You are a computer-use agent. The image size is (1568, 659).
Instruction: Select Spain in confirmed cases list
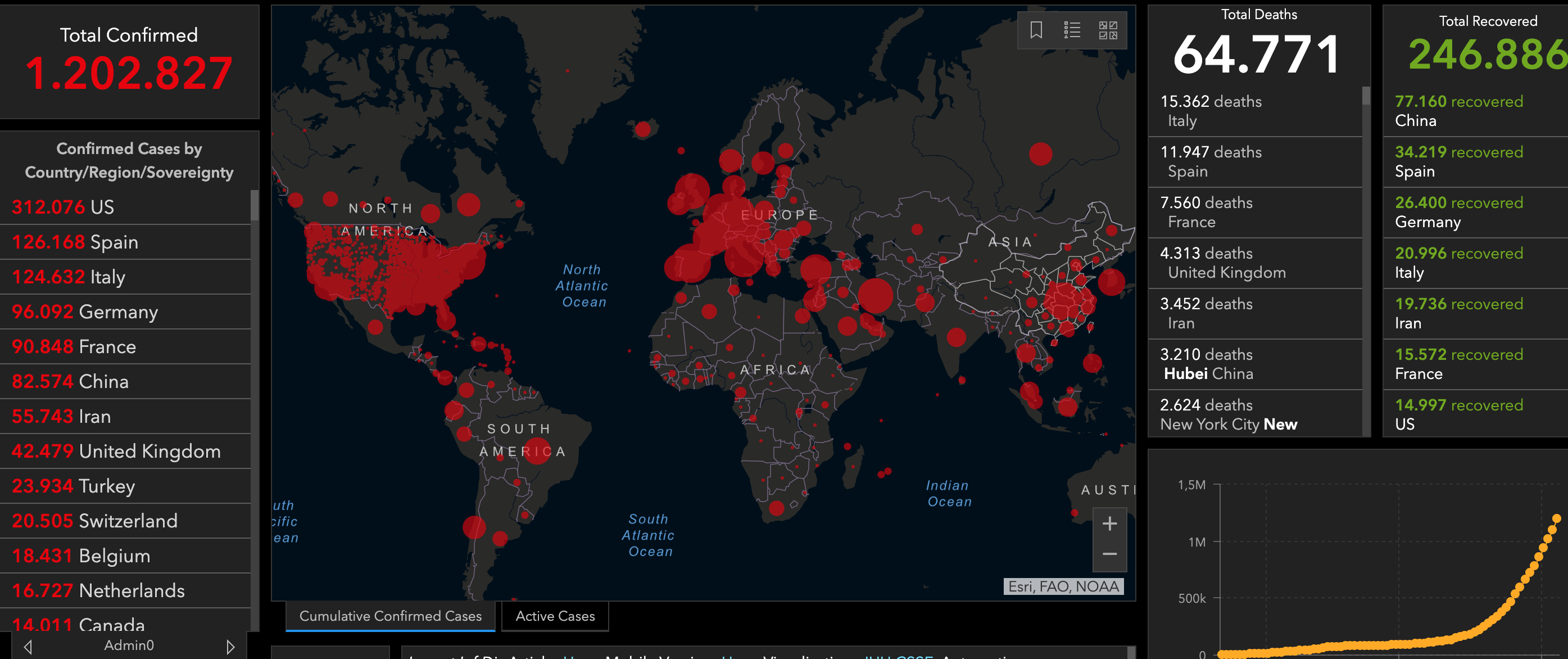(x=125, y=242)
